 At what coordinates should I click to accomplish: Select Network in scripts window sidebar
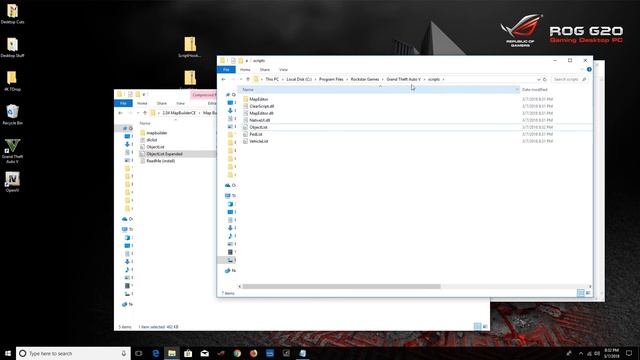tap(231, 271)
